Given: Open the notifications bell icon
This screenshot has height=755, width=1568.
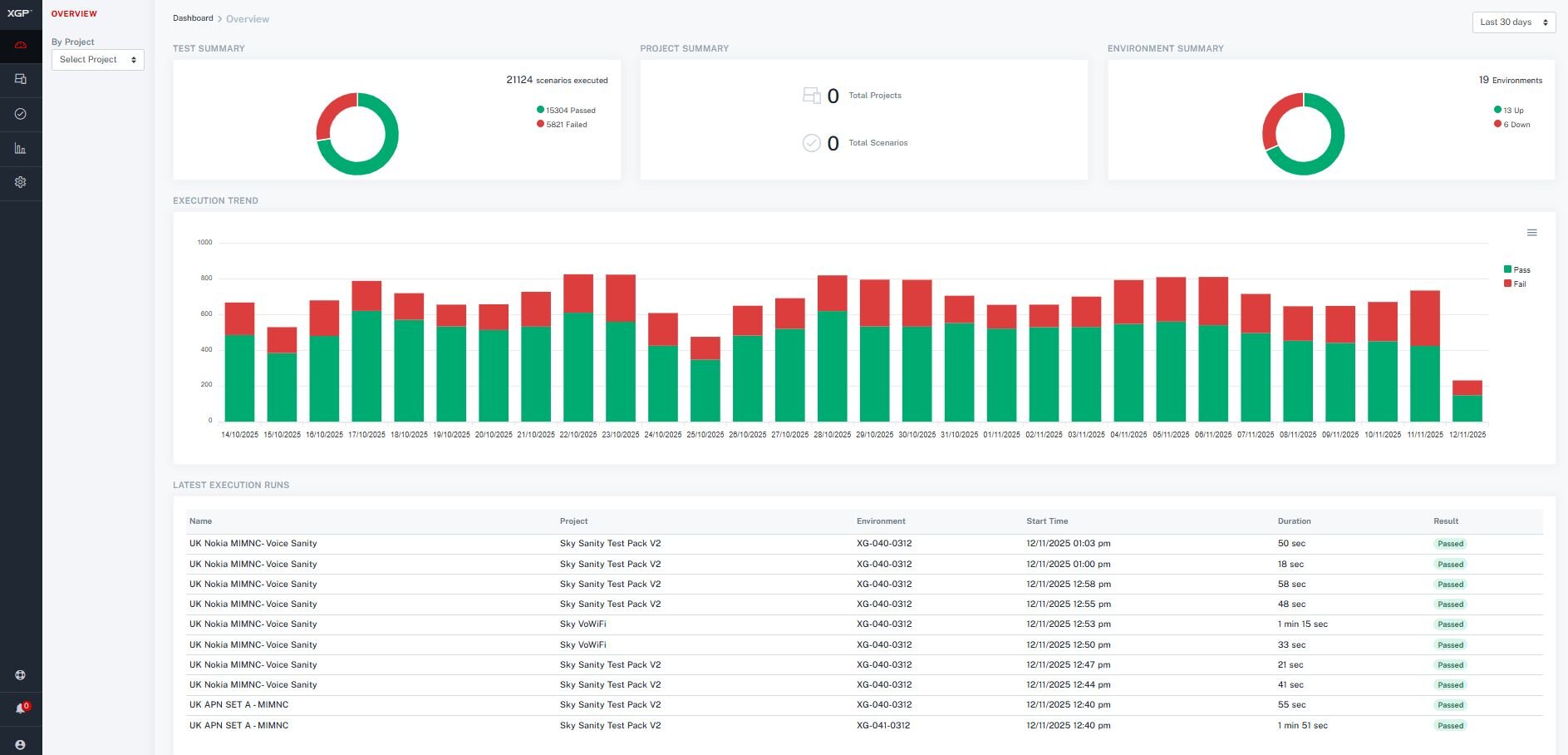Looking at the screenshot, I should tap(21, 708).
